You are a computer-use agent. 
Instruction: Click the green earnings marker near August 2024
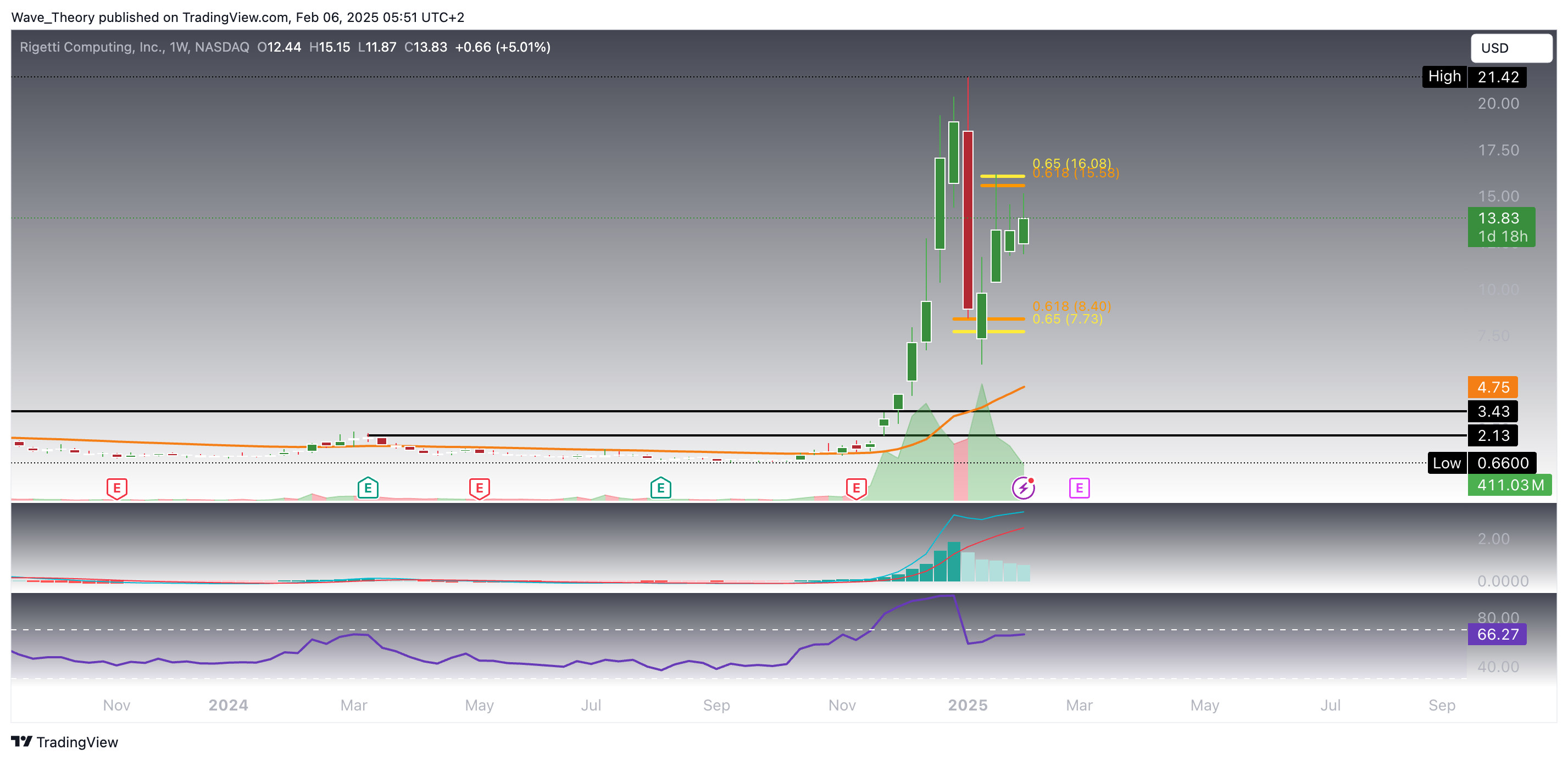tap(660, 488)
